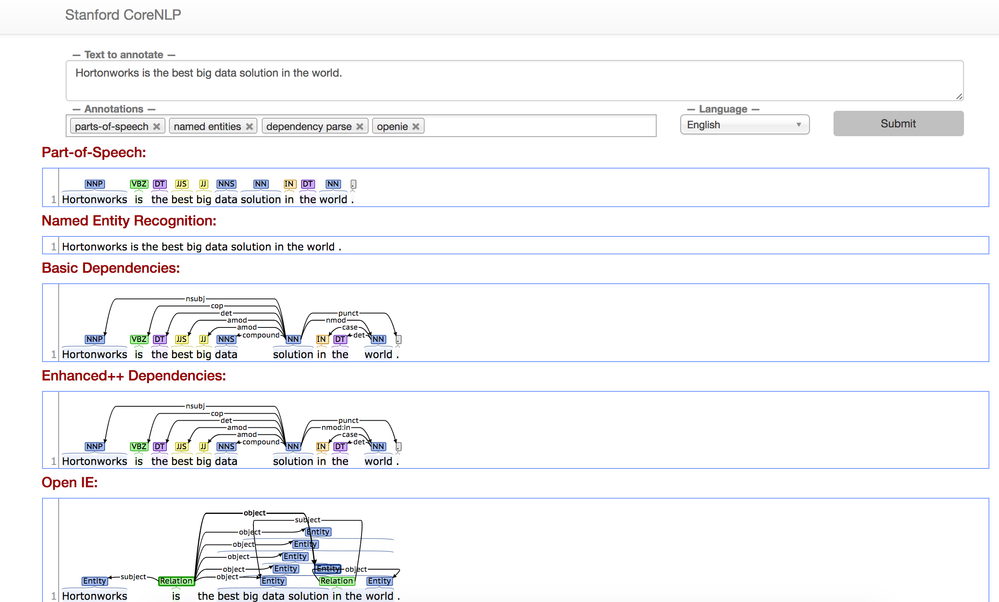Open the Language dropdown

tap(744, 124)
